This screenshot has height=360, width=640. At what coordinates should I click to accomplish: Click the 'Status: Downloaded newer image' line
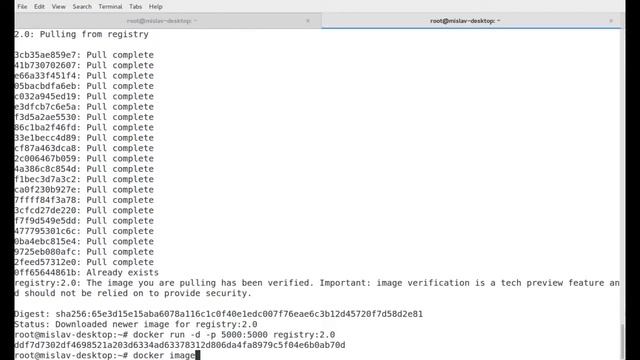(136, 324)
